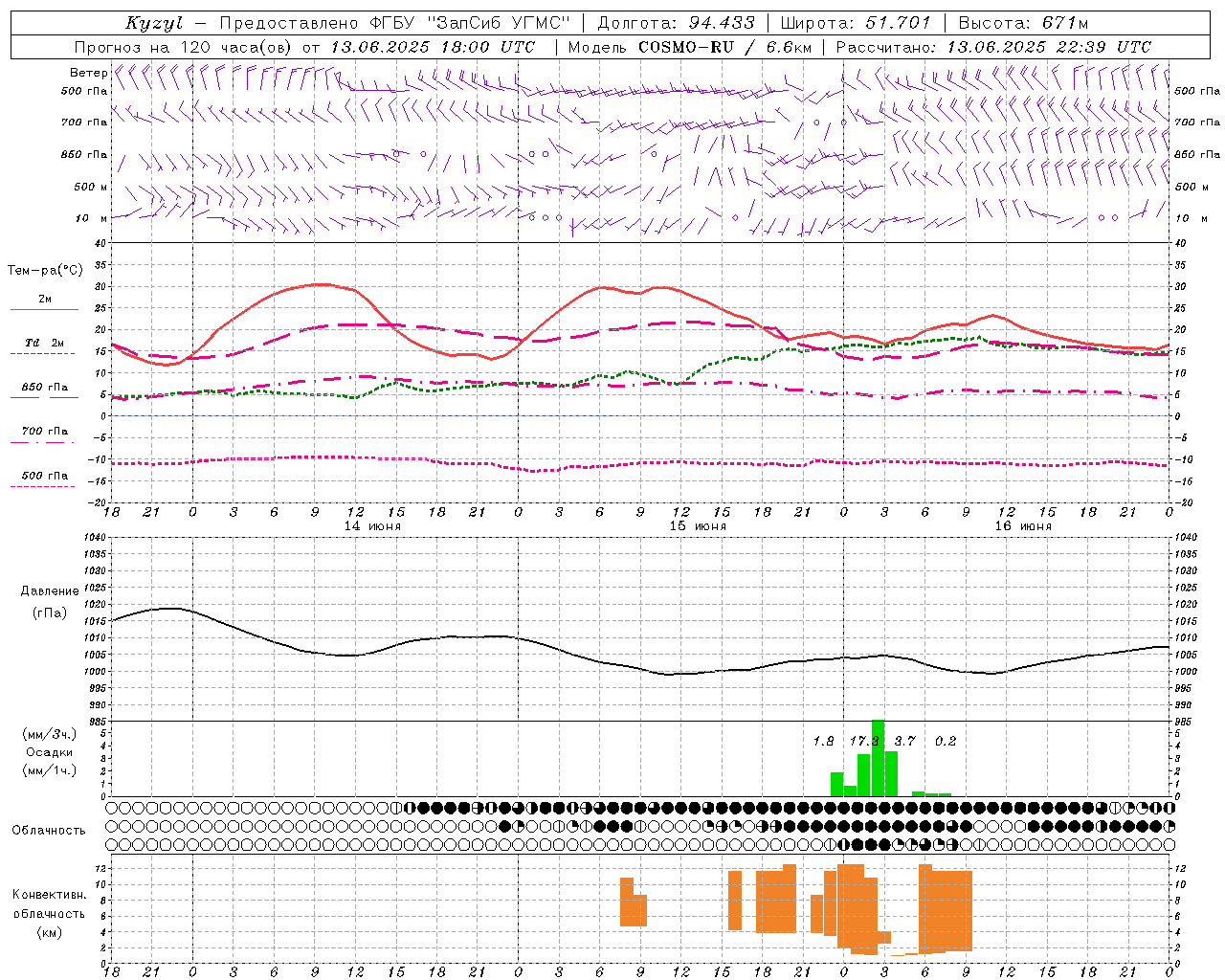Click the "(гПа)" unit under Давление
The image size is (1225, 980).
[50, 613]
